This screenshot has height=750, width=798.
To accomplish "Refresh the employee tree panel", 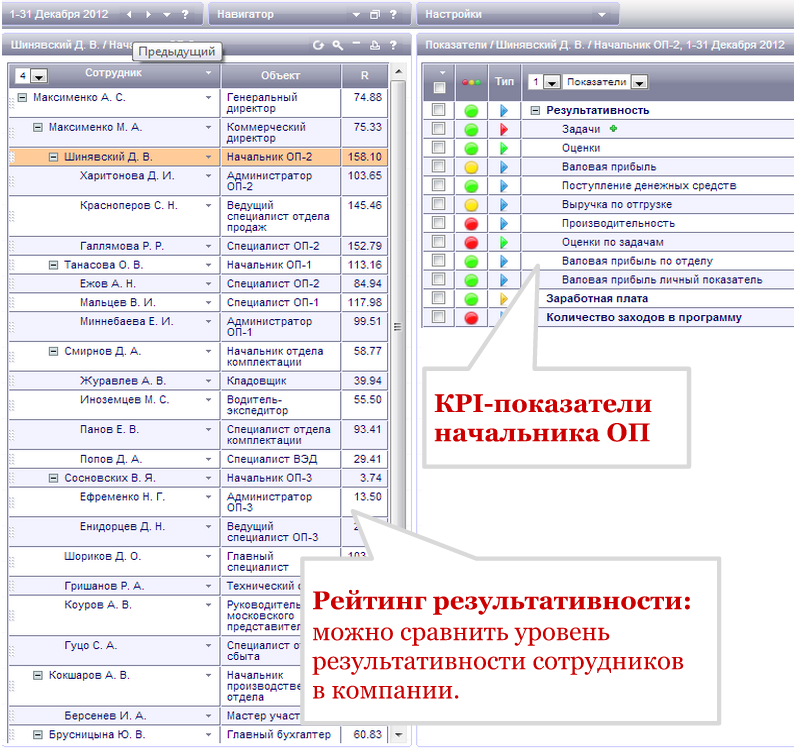I will pos(319,45).
